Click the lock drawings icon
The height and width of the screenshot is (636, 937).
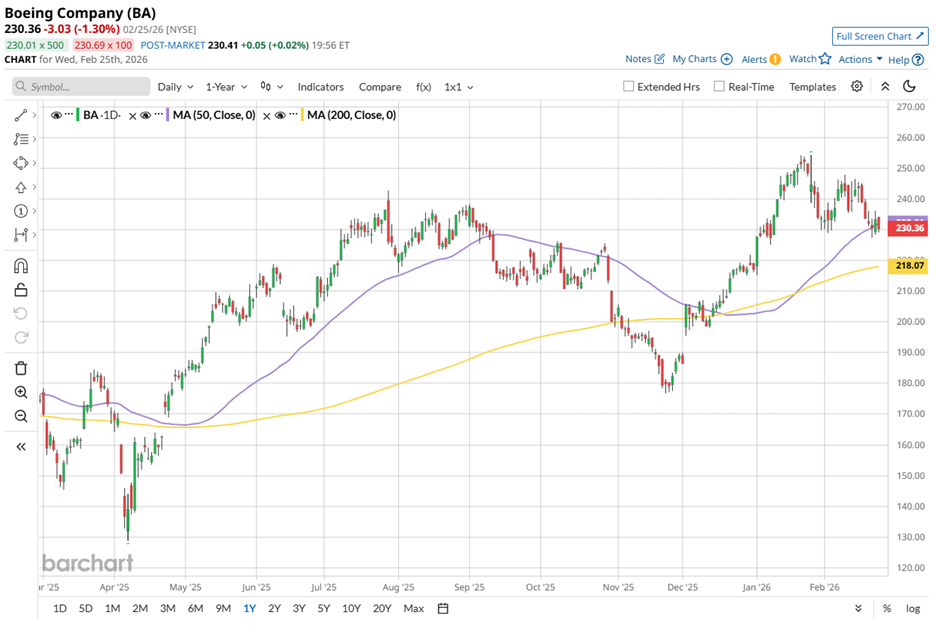(x=21, y=291)
